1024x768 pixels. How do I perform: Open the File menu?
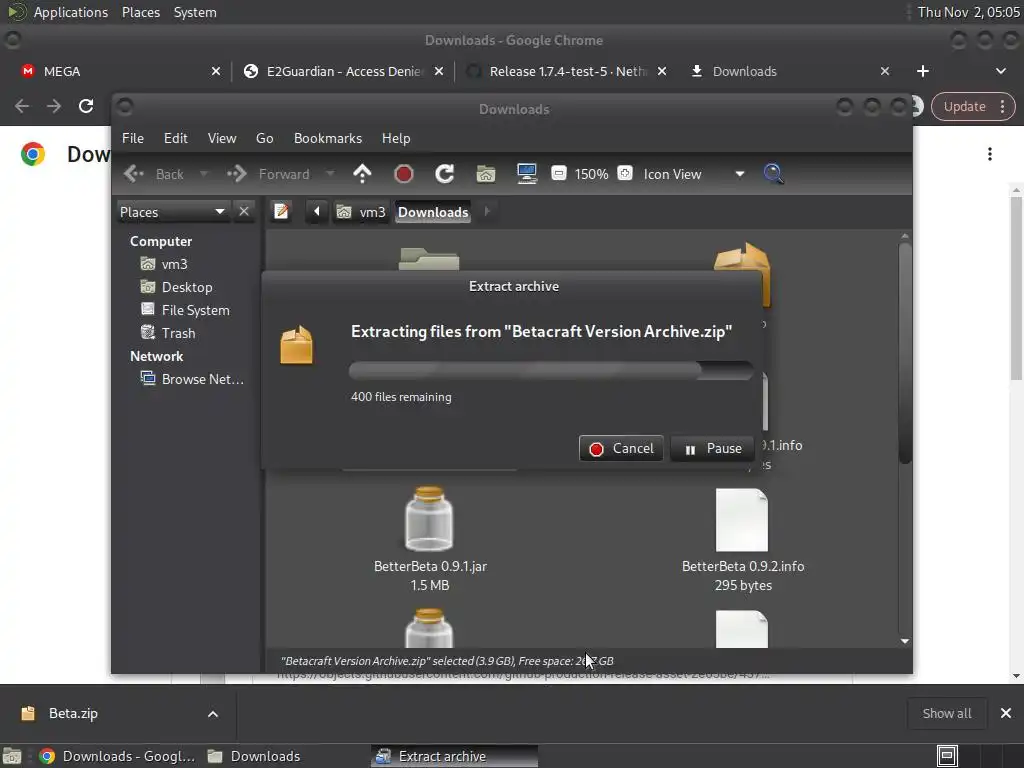(x=133, y=138)
